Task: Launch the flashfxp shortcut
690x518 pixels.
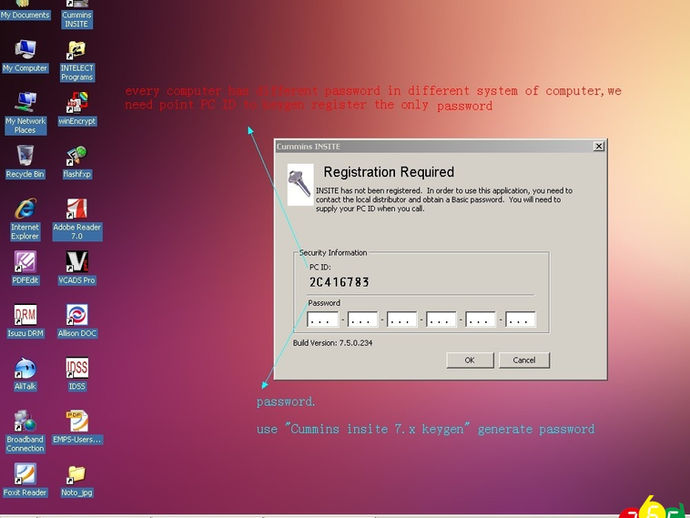Action: pos(77,162)
